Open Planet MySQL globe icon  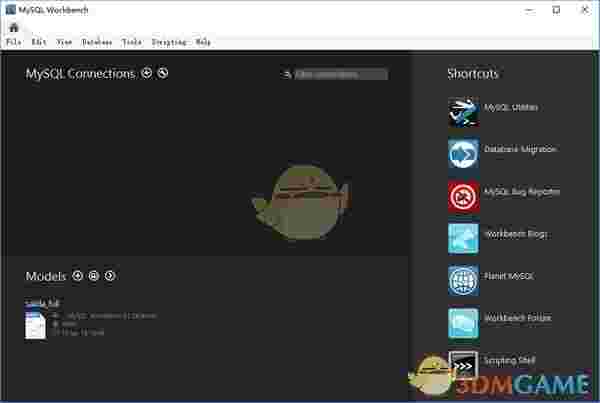point(463,280)
